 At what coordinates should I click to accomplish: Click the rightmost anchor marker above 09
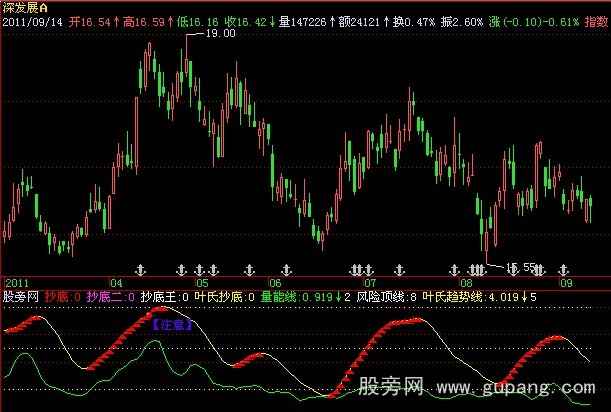pos(563,270)
